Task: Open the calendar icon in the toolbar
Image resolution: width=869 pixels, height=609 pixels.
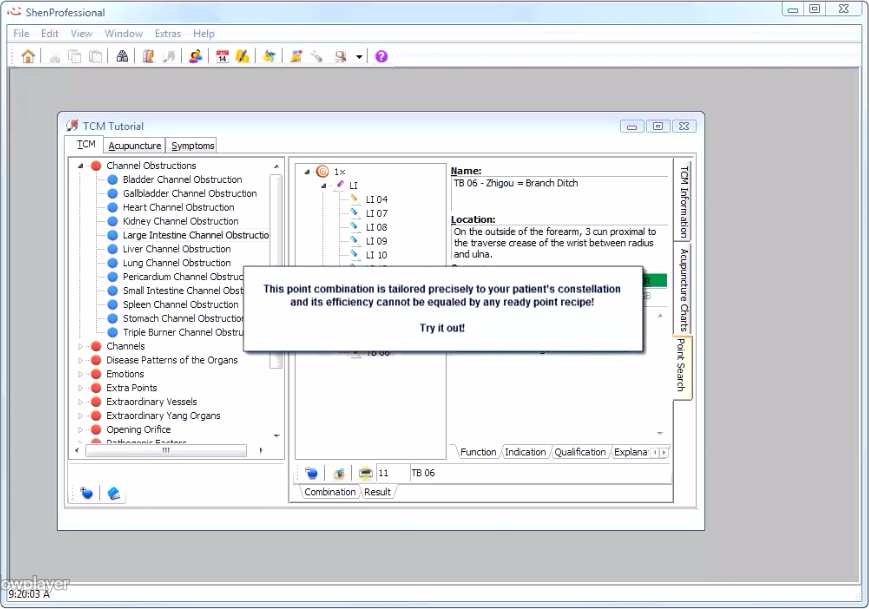Action: pos(222,57)
